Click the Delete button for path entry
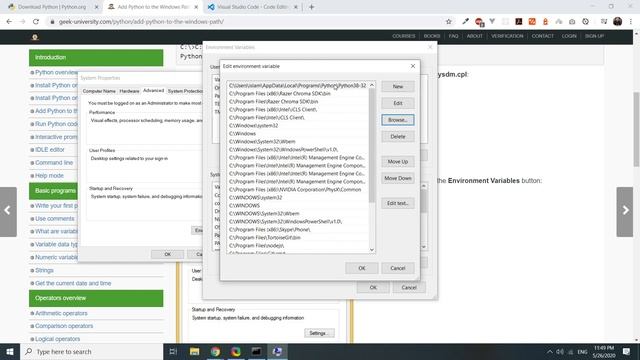This screenshot has height=360, width=640. coord(398,137)
